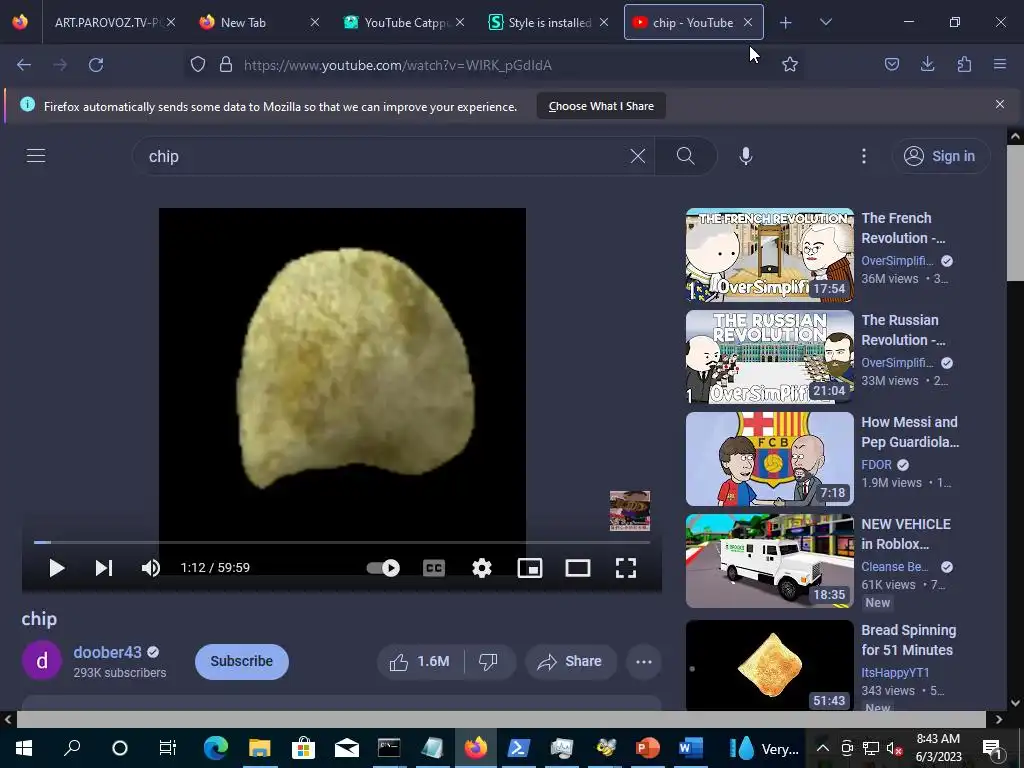Mute the video volume

(x=150, y=568)
